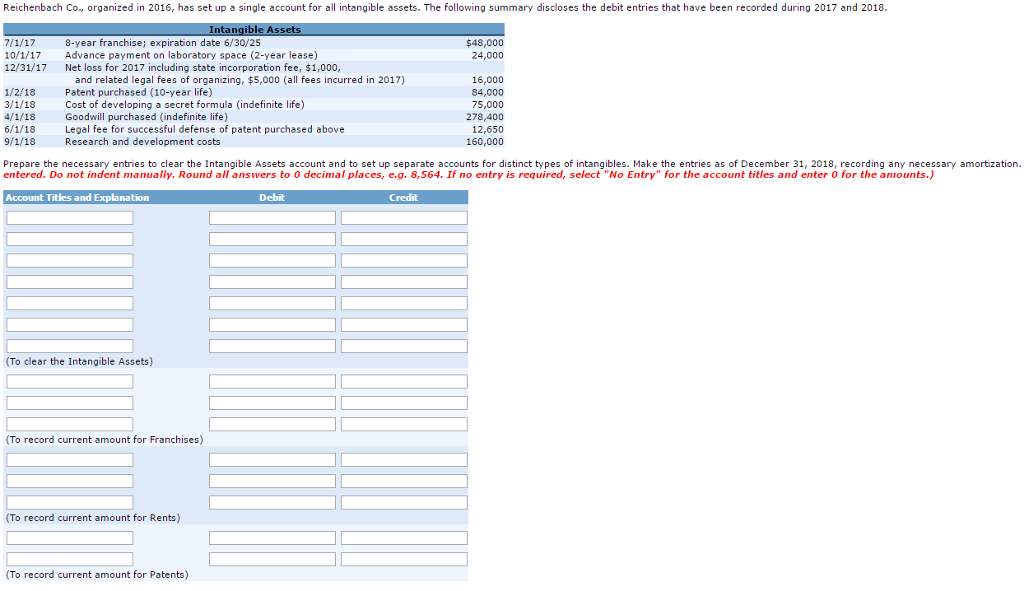Select sixth debit field of clear Intangible Assets entry
This screenshot has height=591, width=1024.
tap(272, 325)
